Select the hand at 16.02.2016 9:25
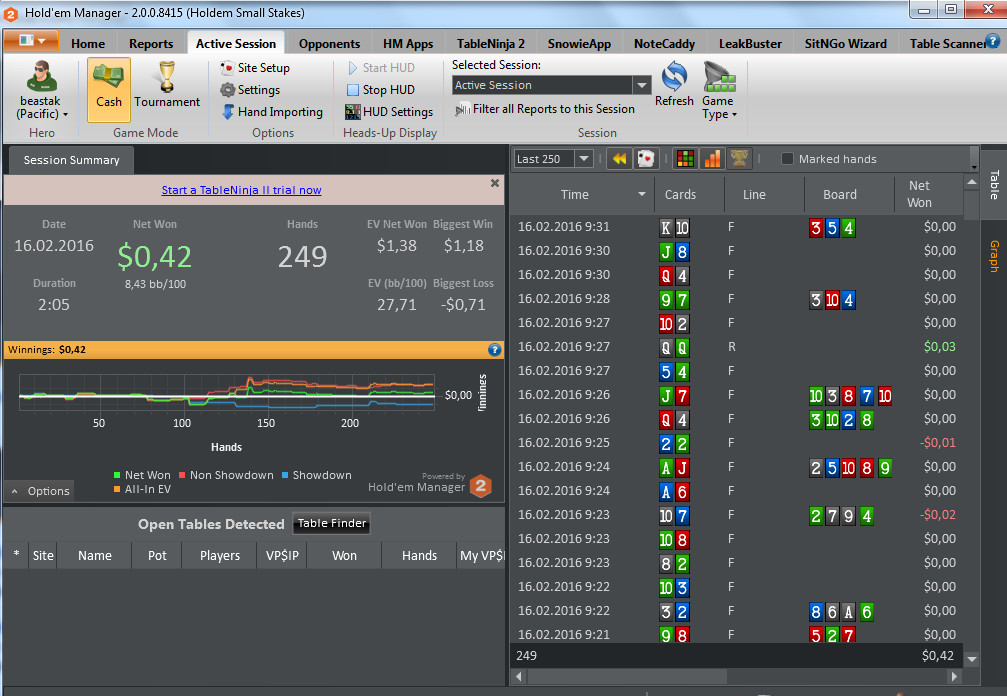Image resolution: width=1007 pixels, height=696 pixels. pyautogui.click(x=737, y=442)
